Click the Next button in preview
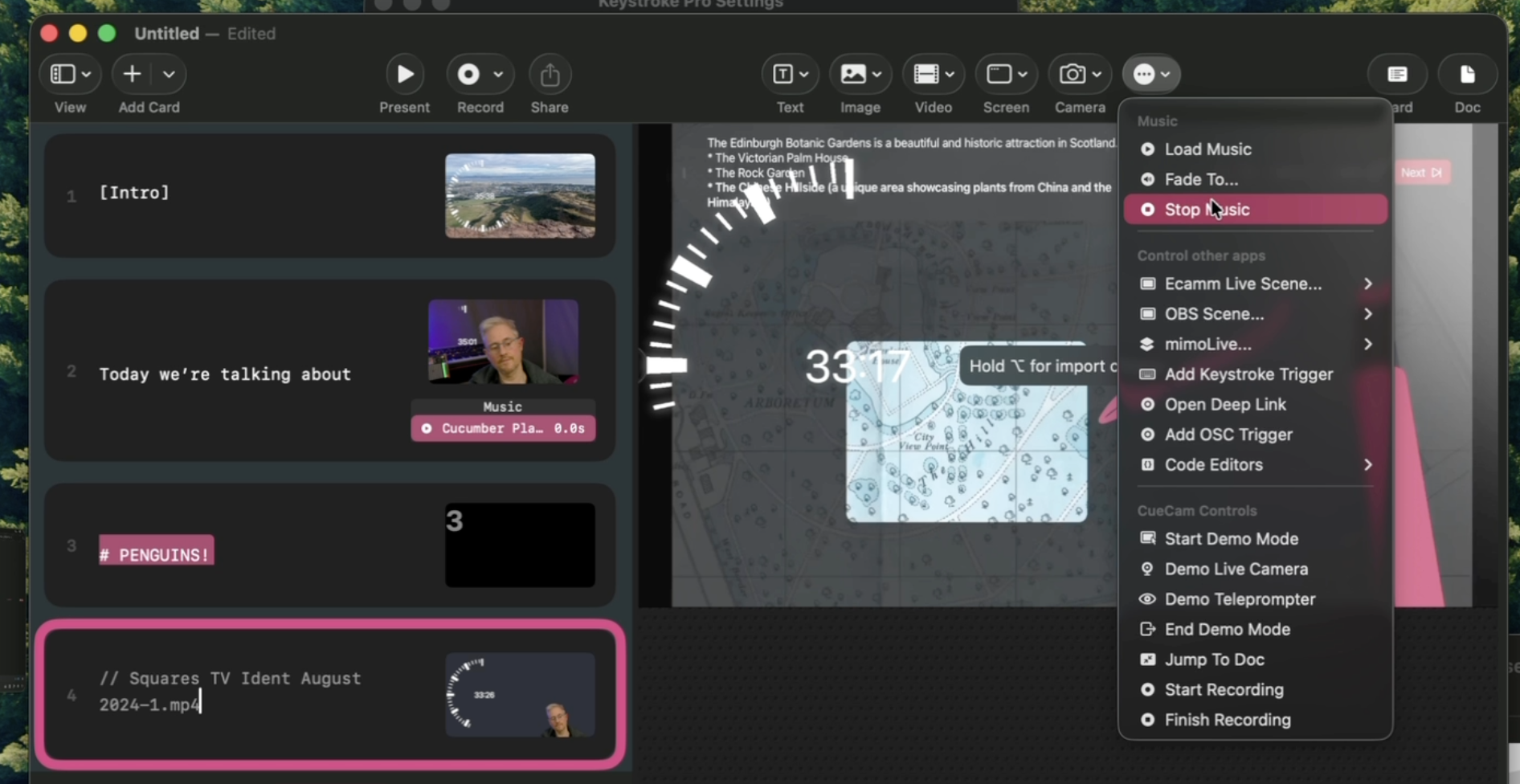1520x784 pixels. [x=1422, y=172]
